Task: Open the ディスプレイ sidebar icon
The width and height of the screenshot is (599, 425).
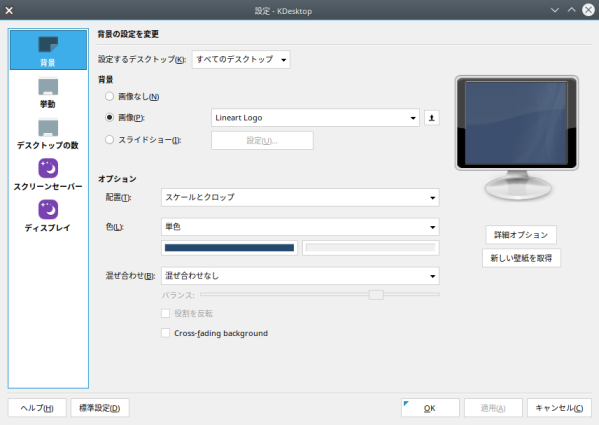Action: click(x=48, y=210)
